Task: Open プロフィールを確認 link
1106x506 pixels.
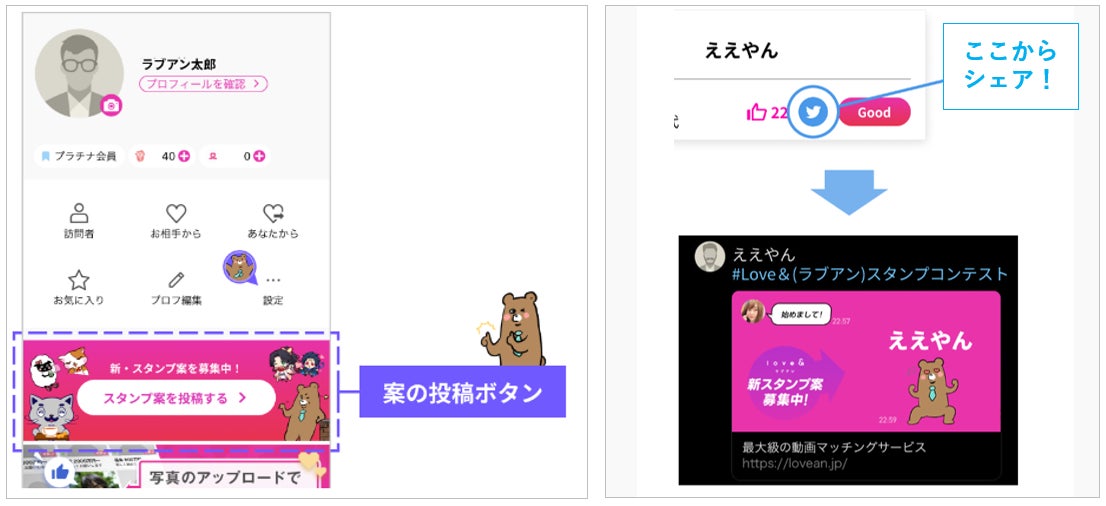Action: pyautogui.click(x=203, y=84)
